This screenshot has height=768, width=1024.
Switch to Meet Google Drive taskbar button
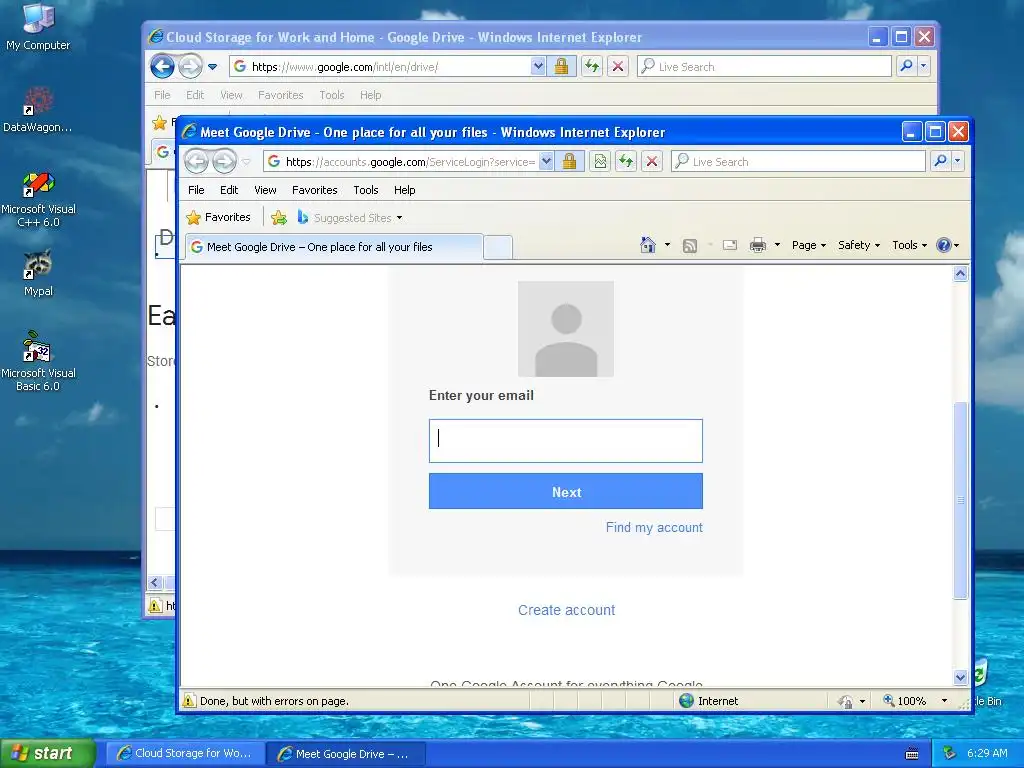[345, 753]
